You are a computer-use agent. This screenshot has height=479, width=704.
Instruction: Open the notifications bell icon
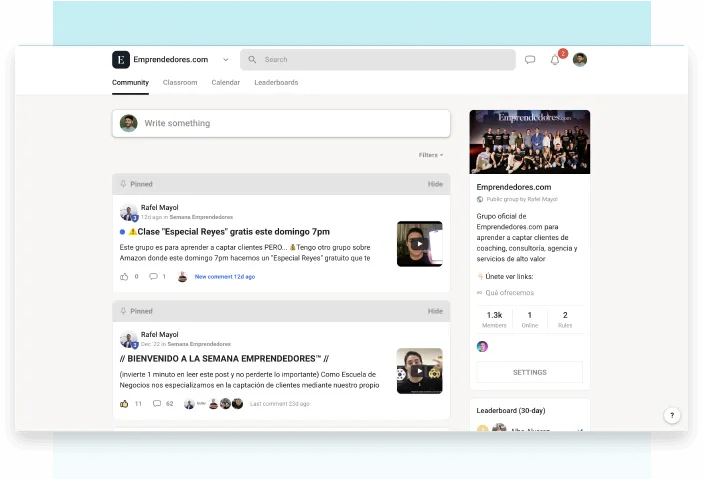(555, 60)
